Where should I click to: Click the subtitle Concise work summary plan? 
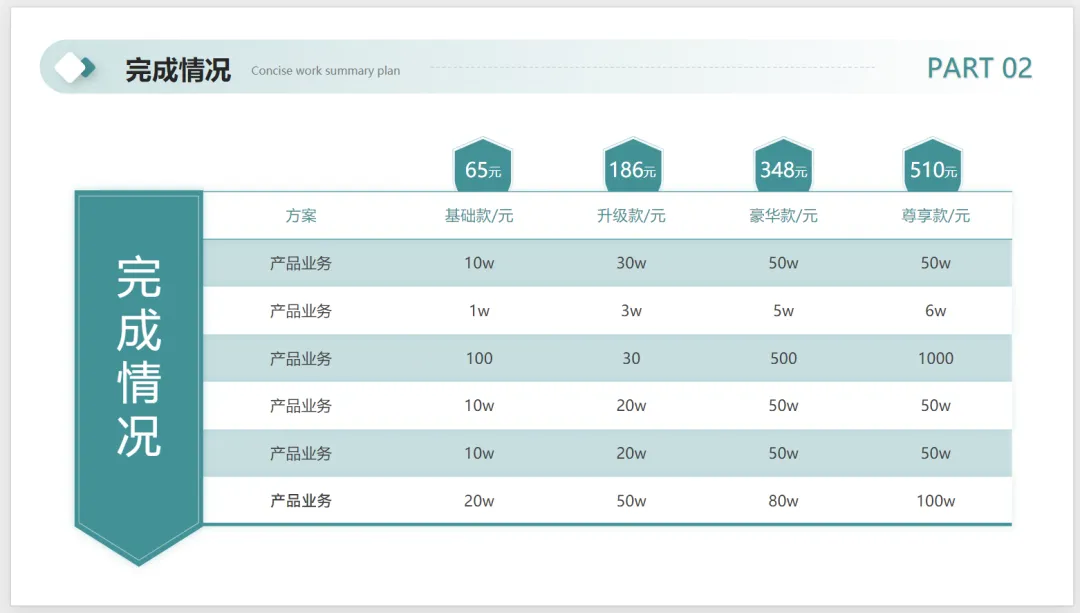[x=325, y=70]
